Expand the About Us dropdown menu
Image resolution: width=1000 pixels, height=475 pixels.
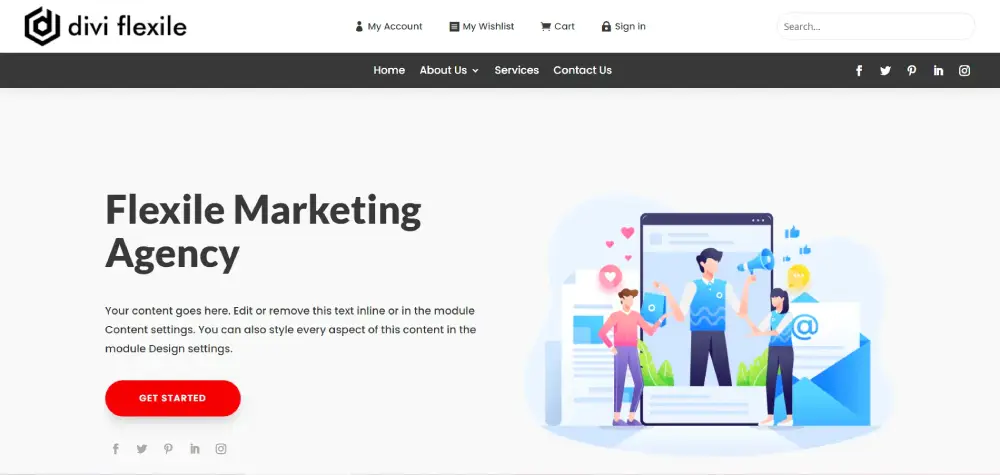coord(449,70)
